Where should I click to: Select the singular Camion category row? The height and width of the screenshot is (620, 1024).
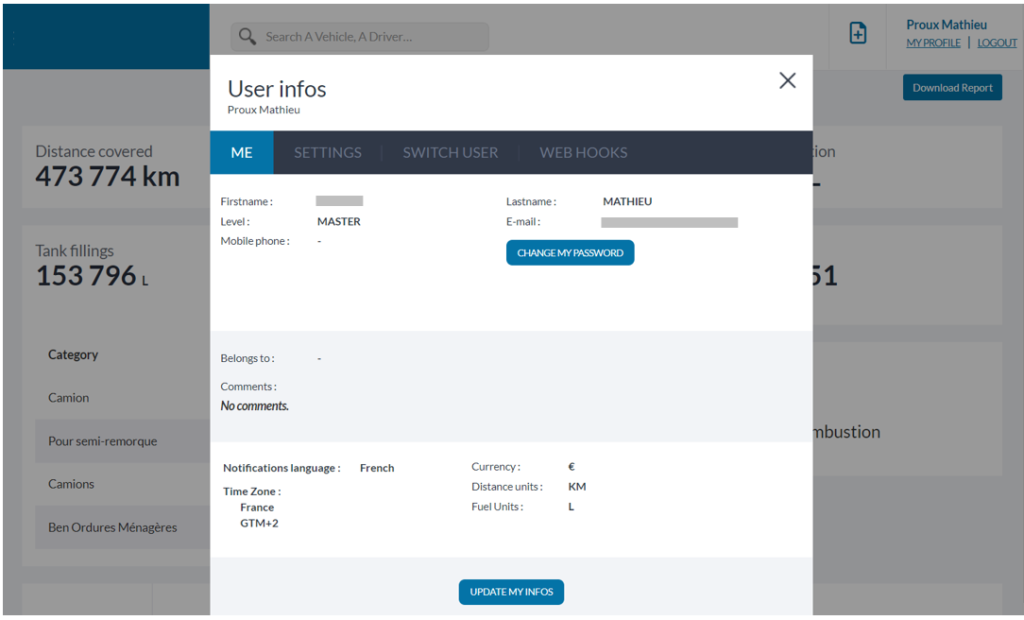69,398
